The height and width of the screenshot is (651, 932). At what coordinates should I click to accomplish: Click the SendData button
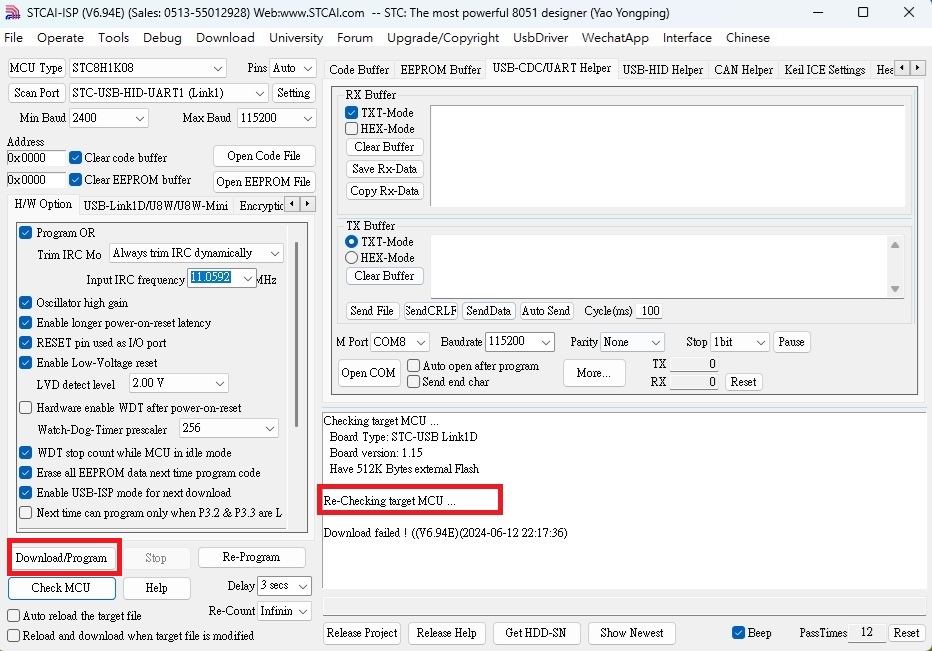(x=489, y=311)
